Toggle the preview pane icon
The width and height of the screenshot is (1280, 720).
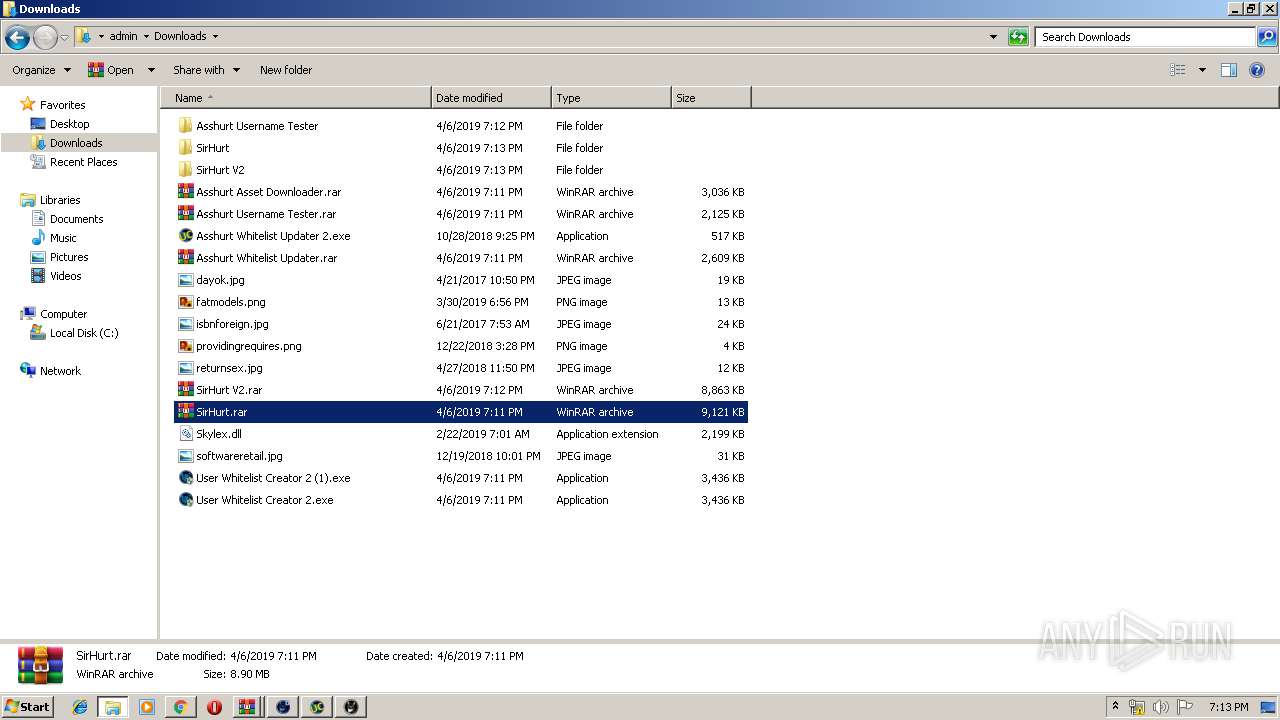(1229, 70)
